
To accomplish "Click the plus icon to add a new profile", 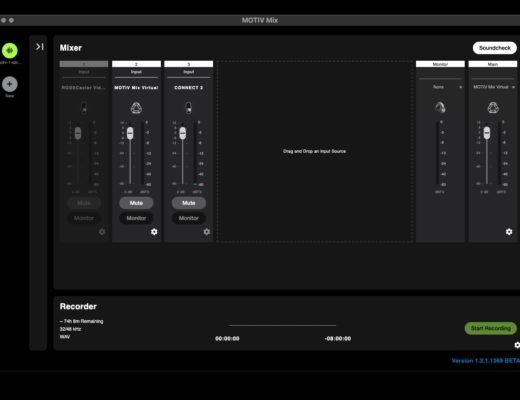I will pos(10,84).
